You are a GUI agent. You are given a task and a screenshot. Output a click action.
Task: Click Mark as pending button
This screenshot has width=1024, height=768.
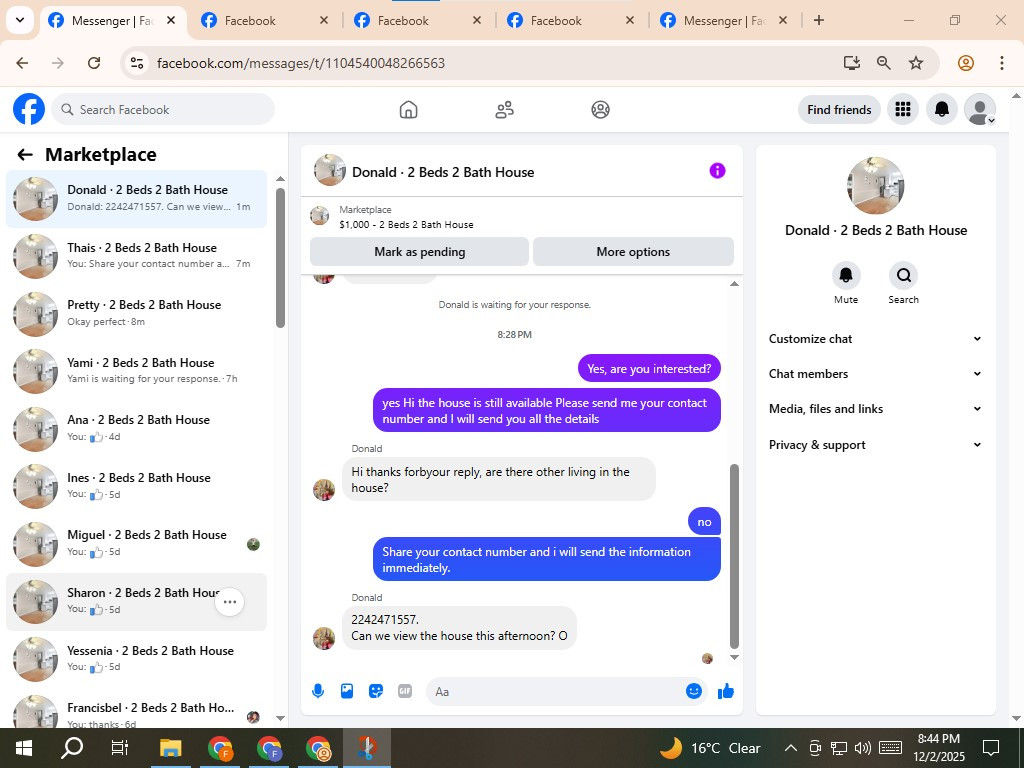[x=419, y=252]
